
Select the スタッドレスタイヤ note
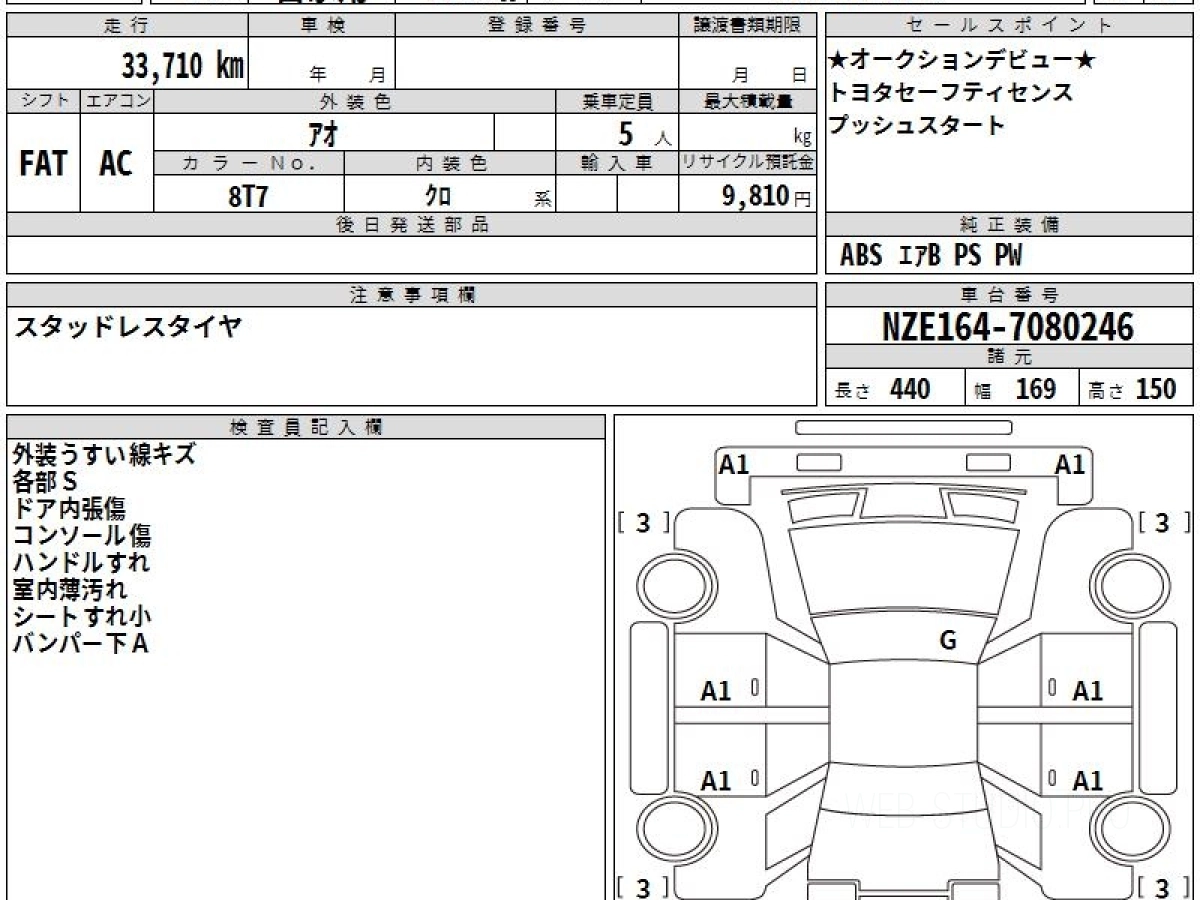[127, 326]
